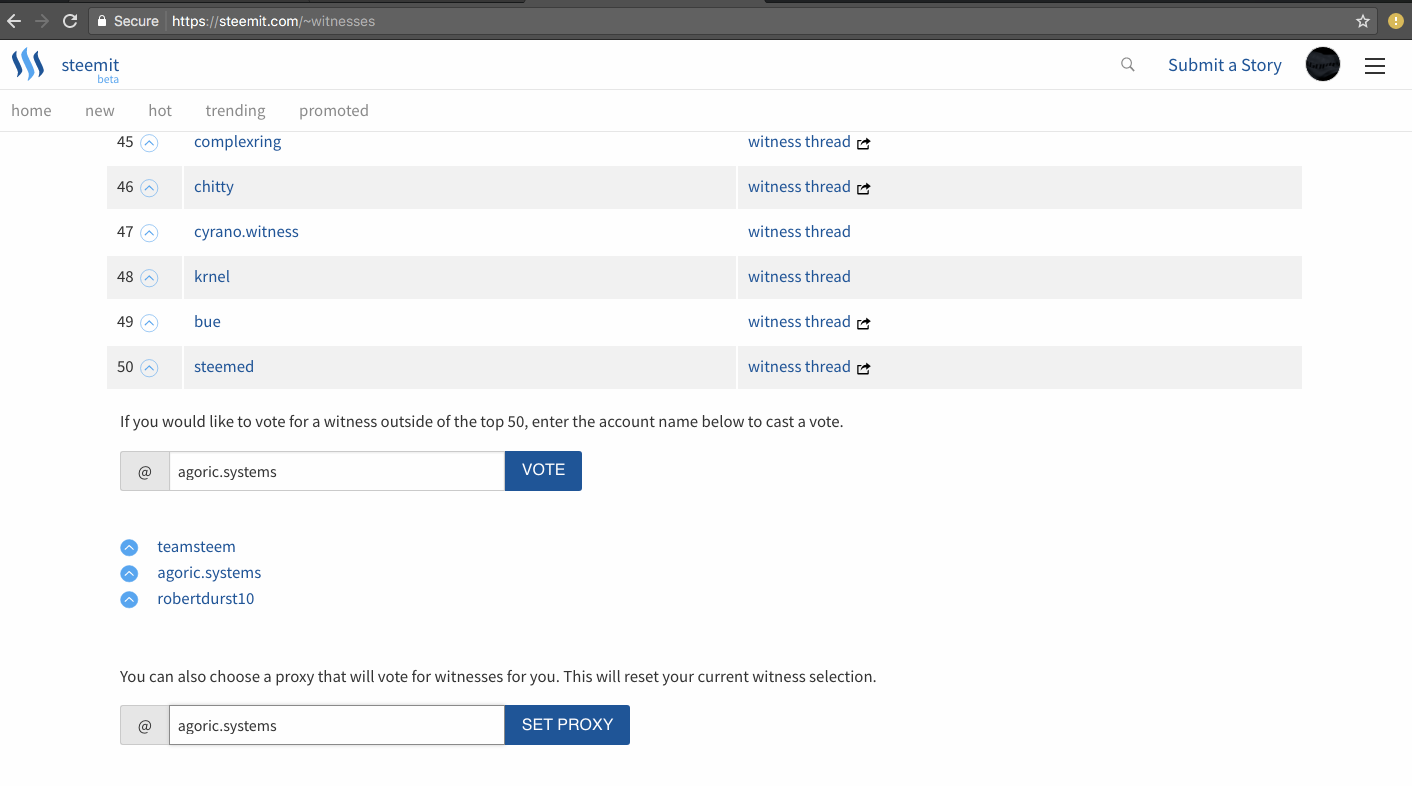
Task: Open steemed profile link
Action: click(x=224, y=366)
